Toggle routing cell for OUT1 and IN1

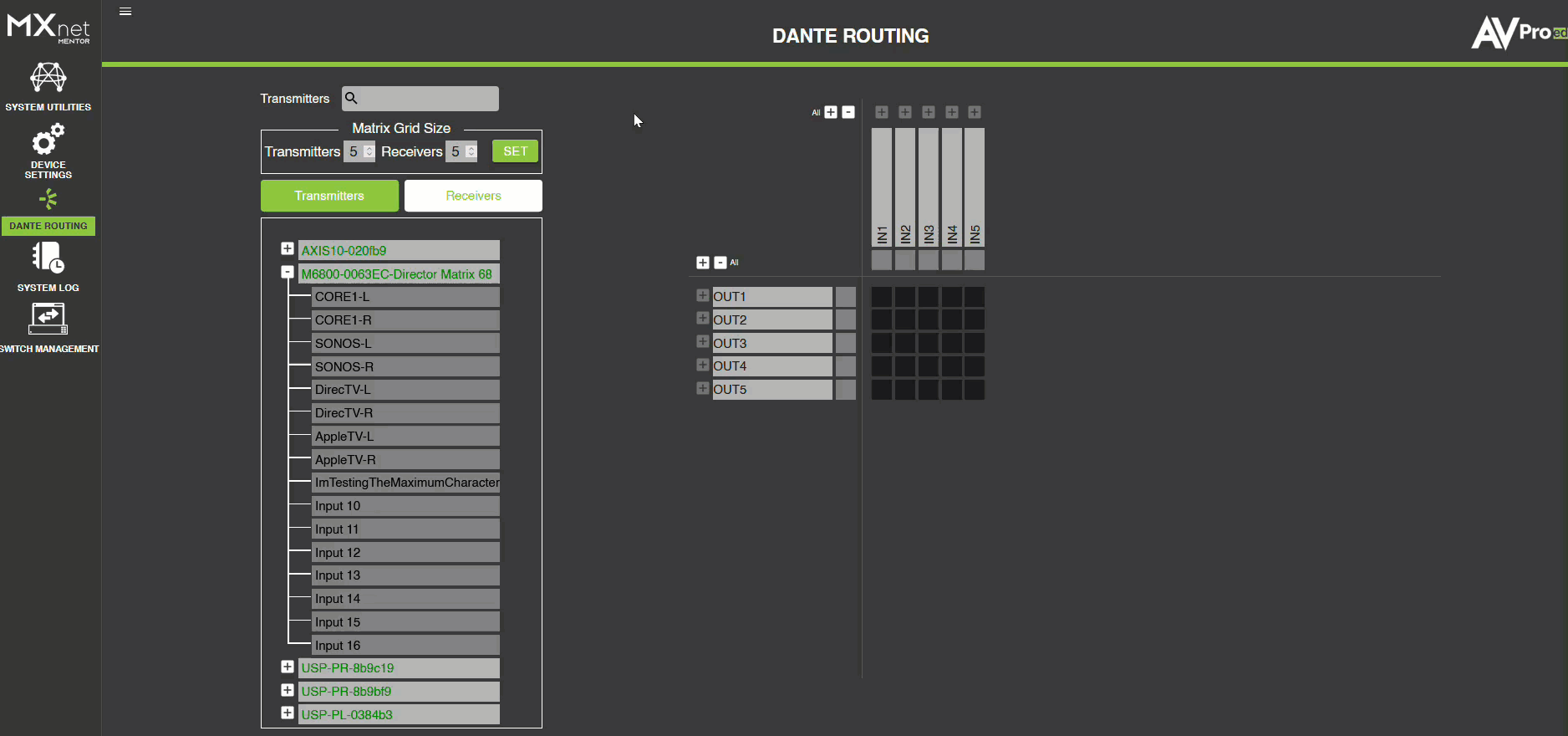pyautogui.click(x=881, y=297)
